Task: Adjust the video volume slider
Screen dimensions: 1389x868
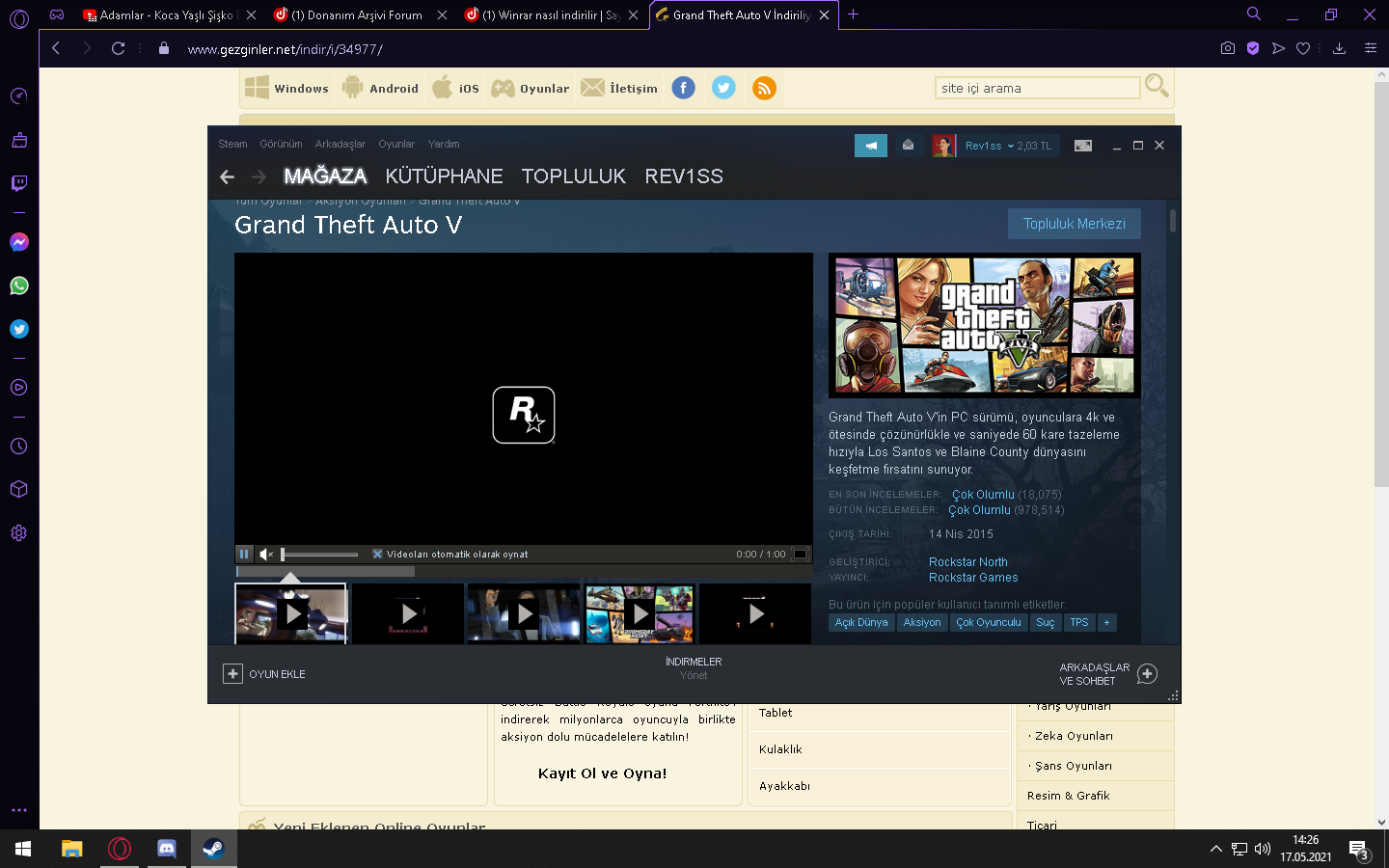Action: point(320,555)
